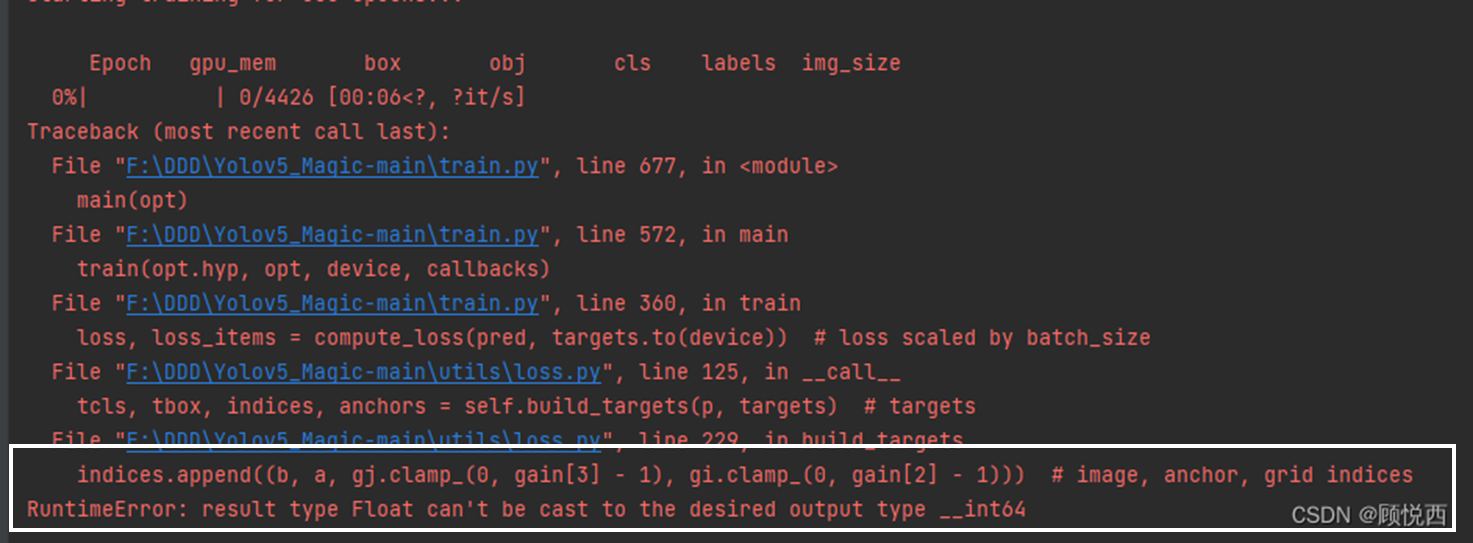Screen dimensions: 1473x543
Task: Click the obj column header
Action: 507,63
